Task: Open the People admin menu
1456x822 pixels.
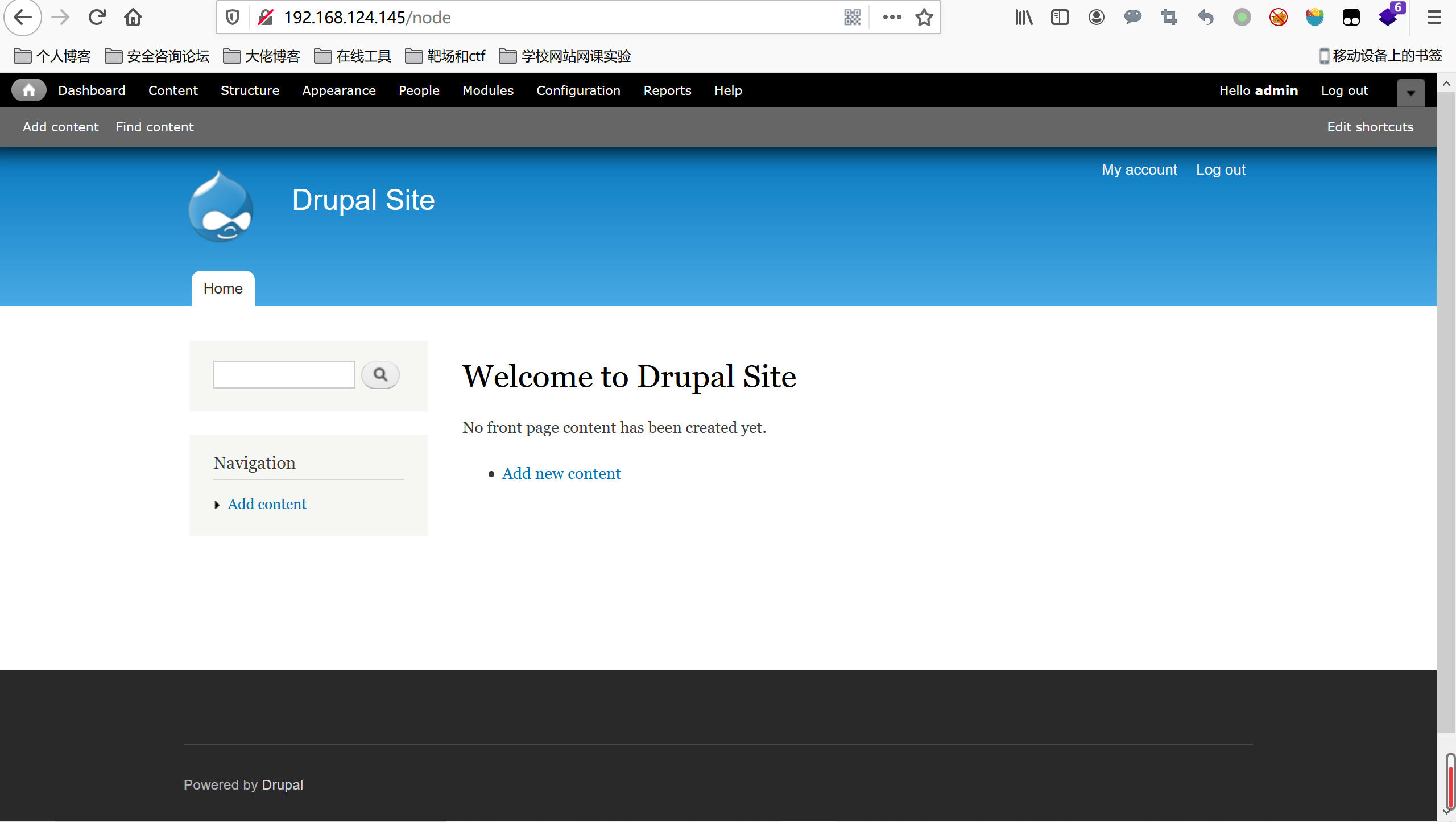Action: (x=419, y=90)
